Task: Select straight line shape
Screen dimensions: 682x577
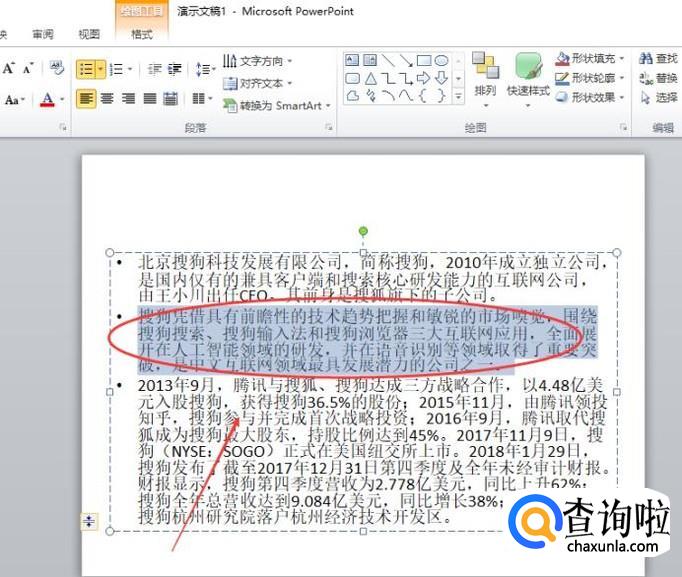Action: pyautogui.click(x=388, y=60)
